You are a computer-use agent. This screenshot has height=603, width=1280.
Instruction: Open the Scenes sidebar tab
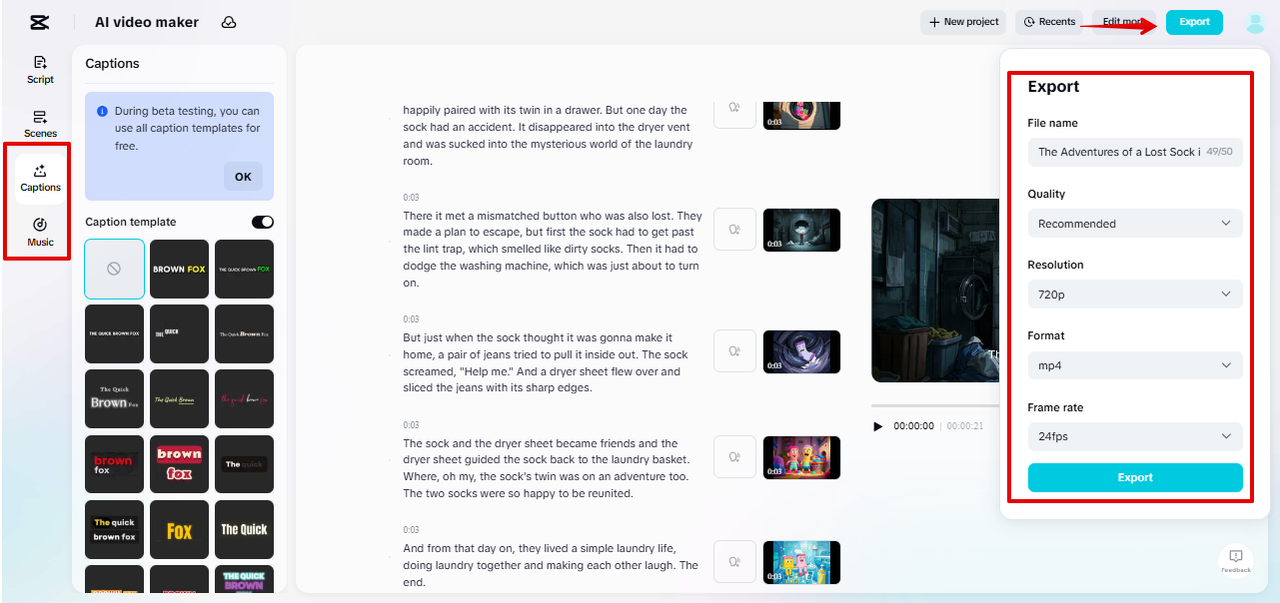(x=41, y=123)
